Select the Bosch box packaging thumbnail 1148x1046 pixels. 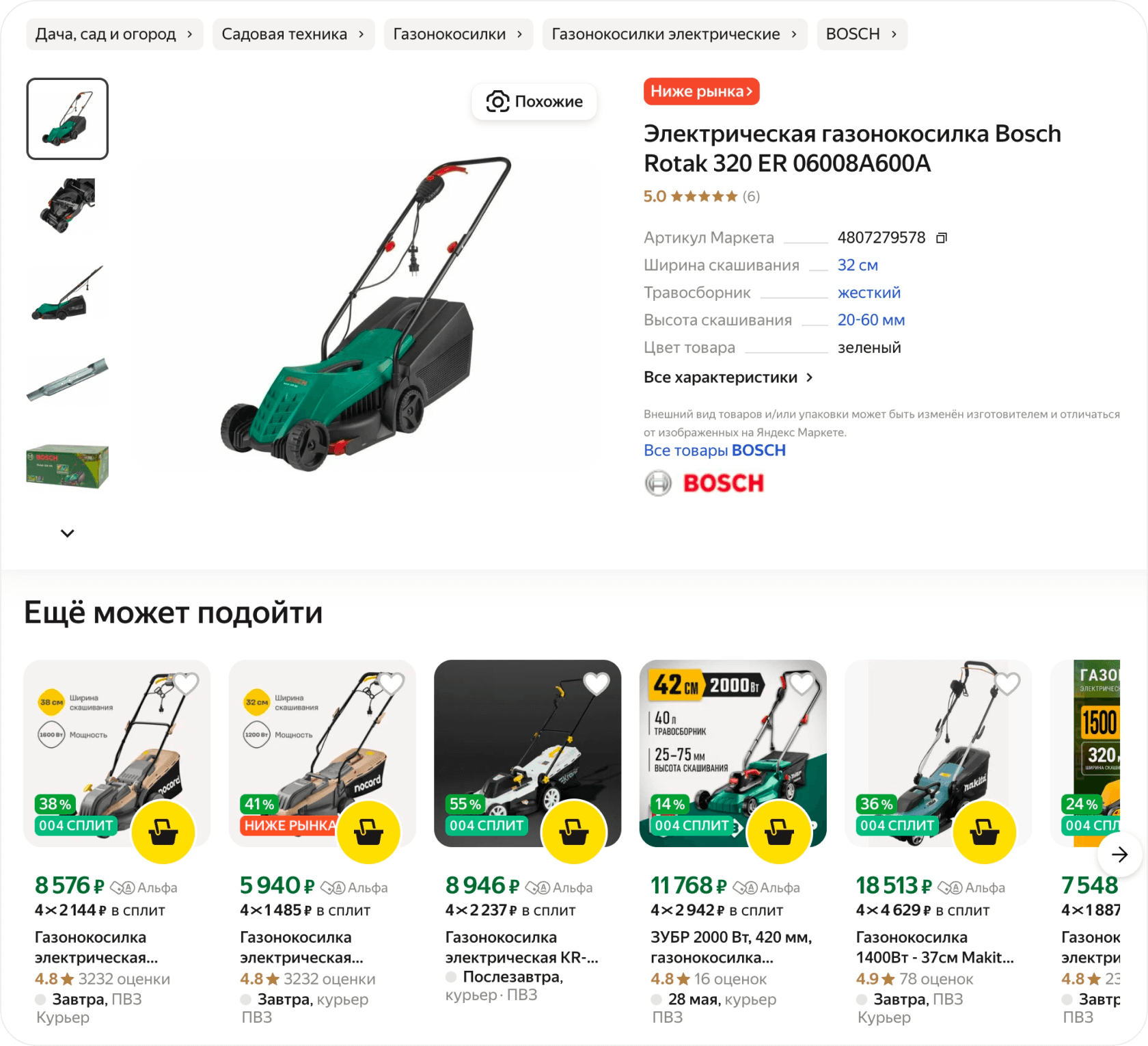click(x=67, y=466)
